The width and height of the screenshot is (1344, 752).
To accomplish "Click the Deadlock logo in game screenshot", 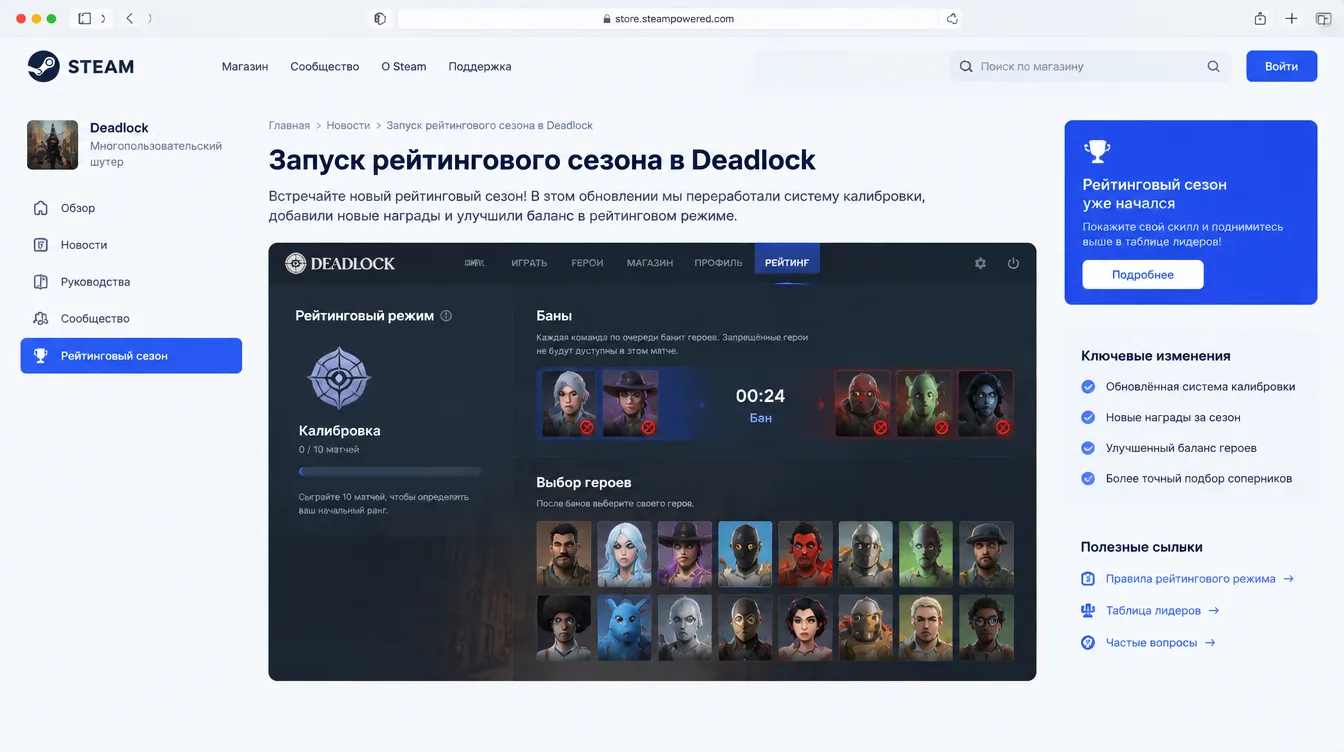I will (x=340, y=263).
